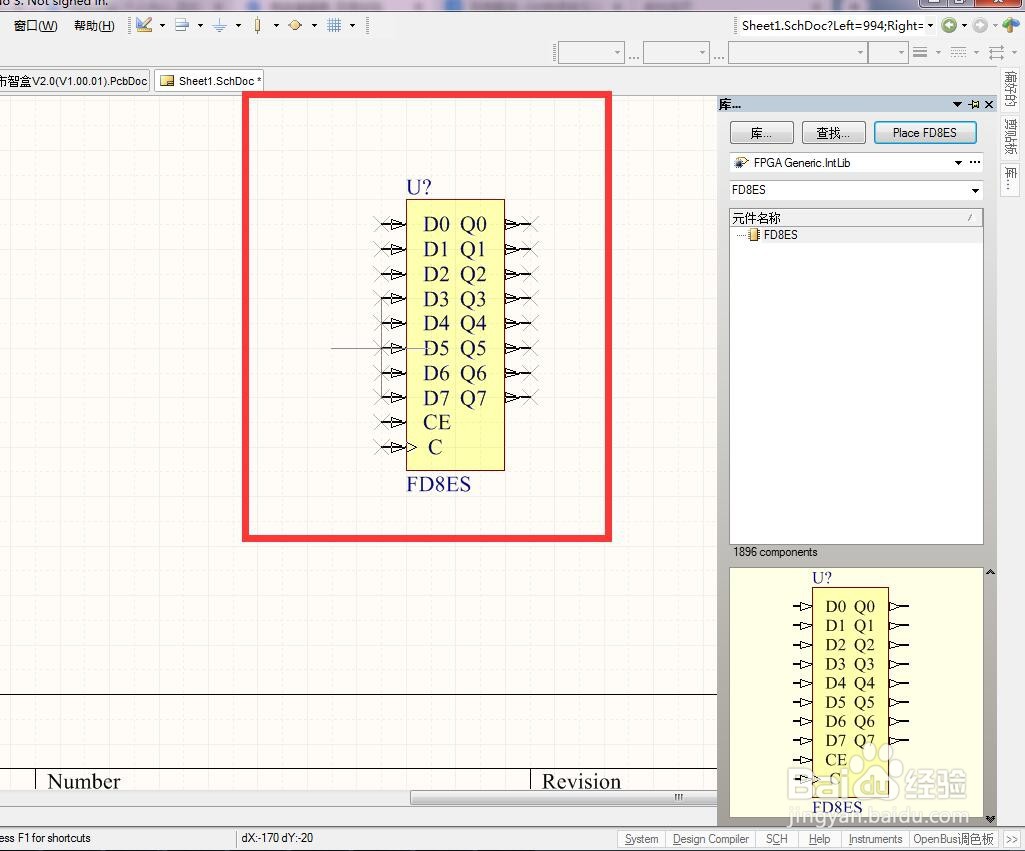Sort by 元件名称 column header
This screenshot has height=851, width=1025.
[x=856, y=218]
